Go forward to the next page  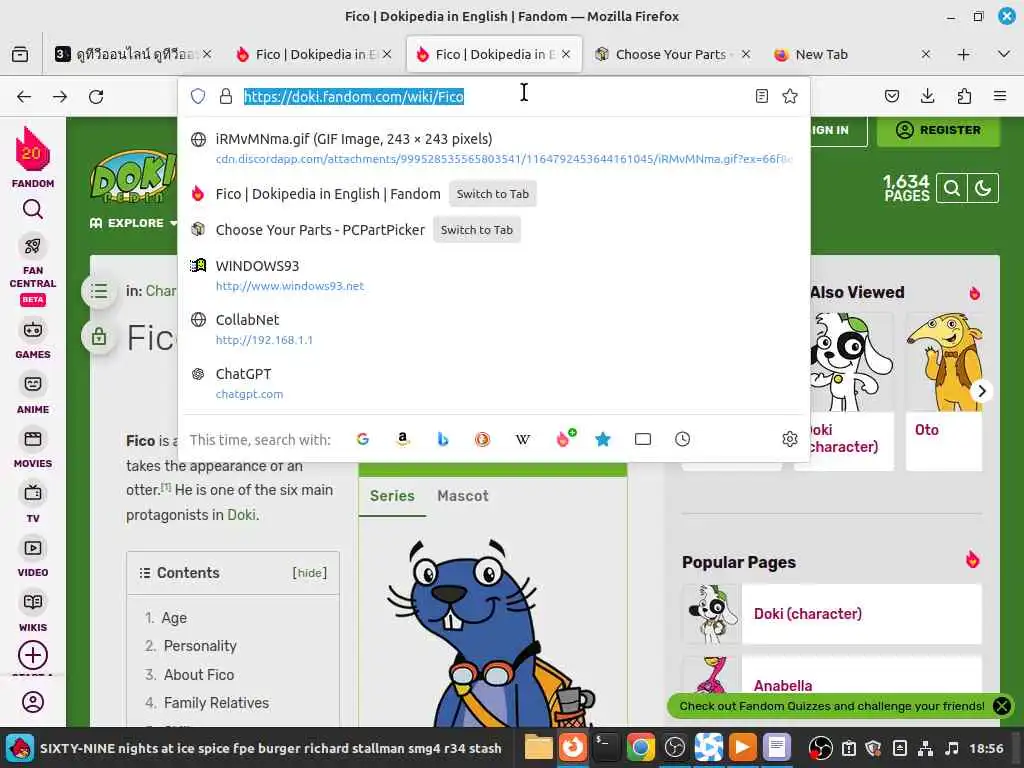pos(60,97)
